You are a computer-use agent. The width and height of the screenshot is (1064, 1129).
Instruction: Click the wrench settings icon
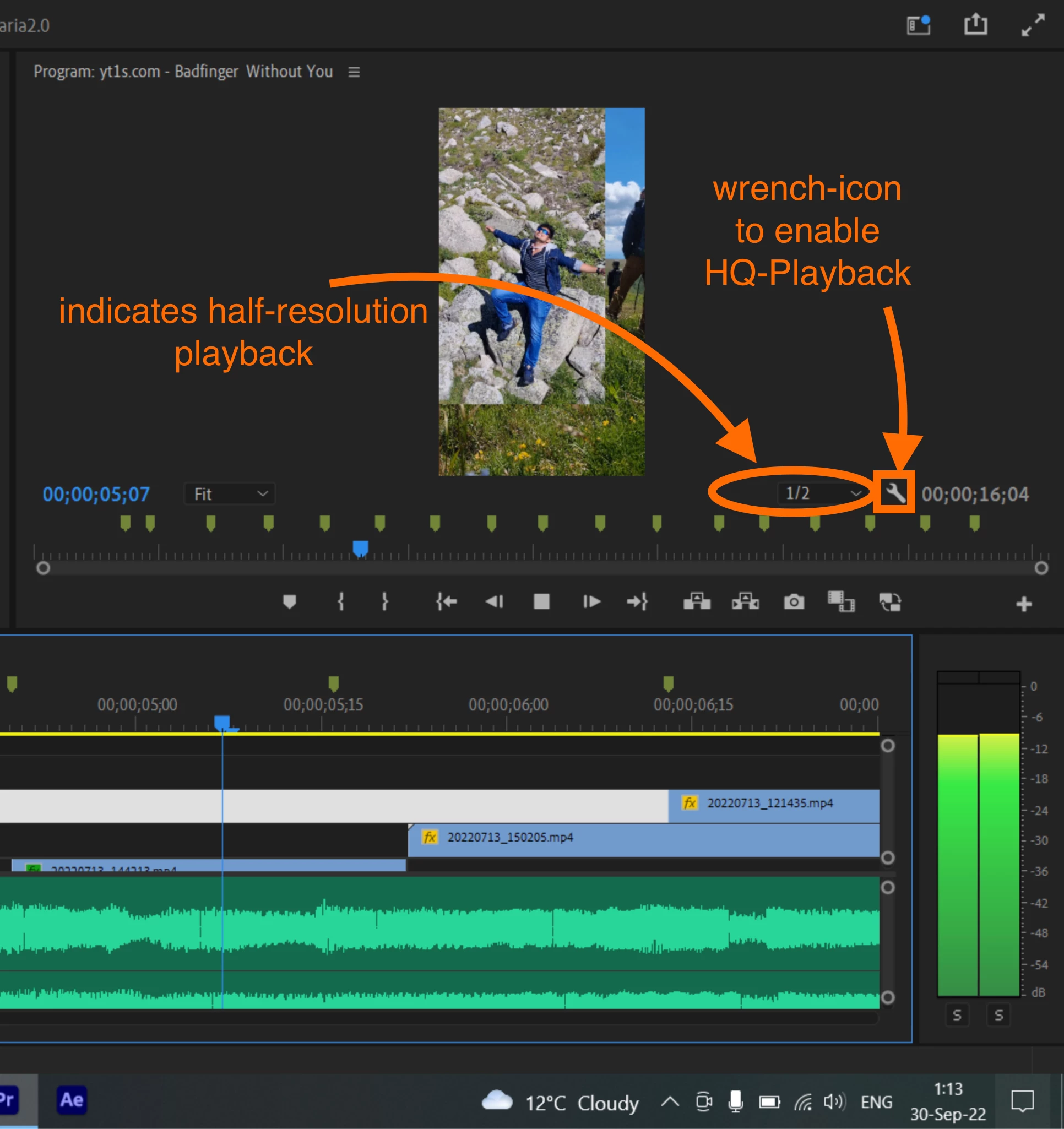click(x=895, y=492)
